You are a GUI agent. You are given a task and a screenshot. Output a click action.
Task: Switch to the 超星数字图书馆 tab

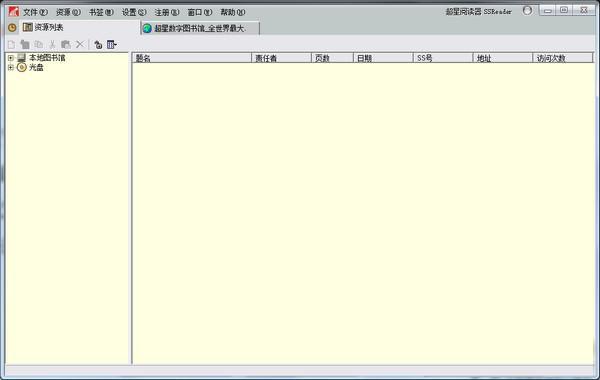point(201,28)
